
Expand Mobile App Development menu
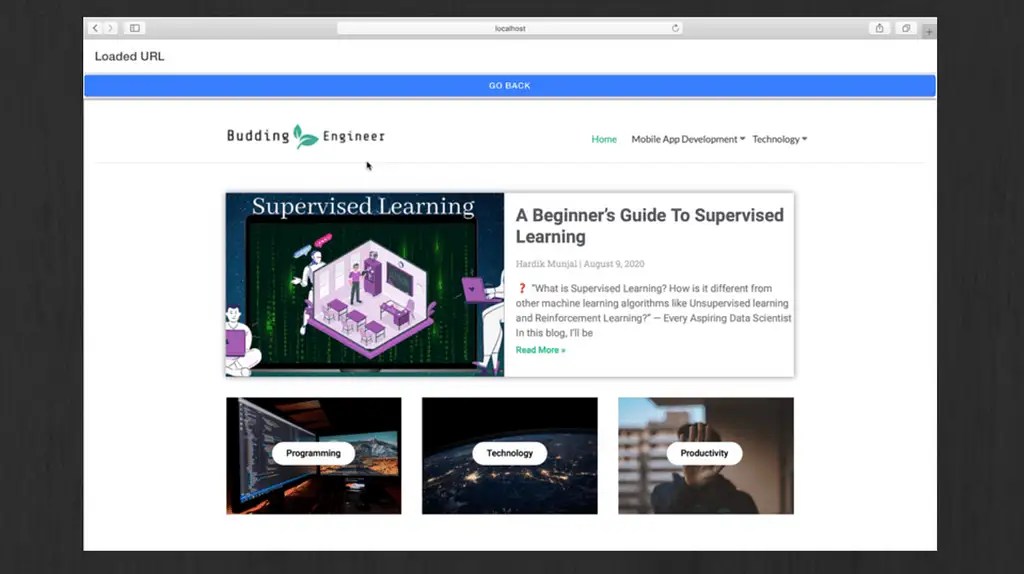[x=688, y=139]
